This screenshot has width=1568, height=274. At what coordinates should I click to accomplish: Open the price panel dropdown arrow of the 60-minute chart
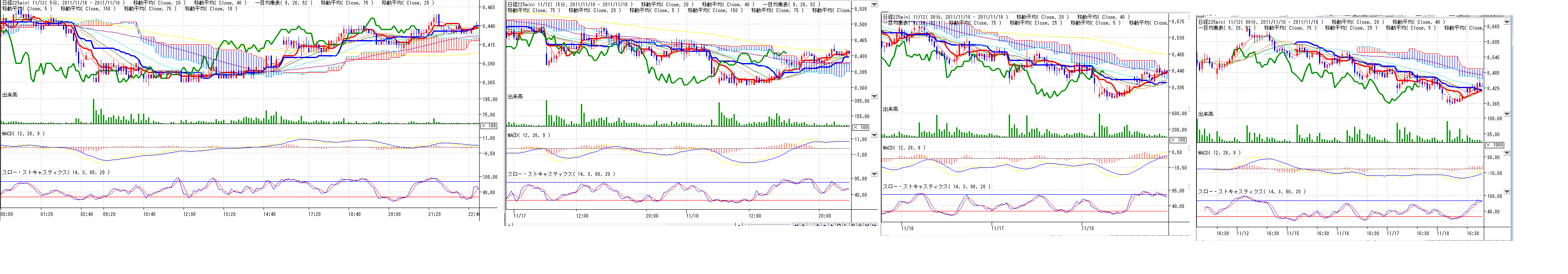(x=1507, y=22)
